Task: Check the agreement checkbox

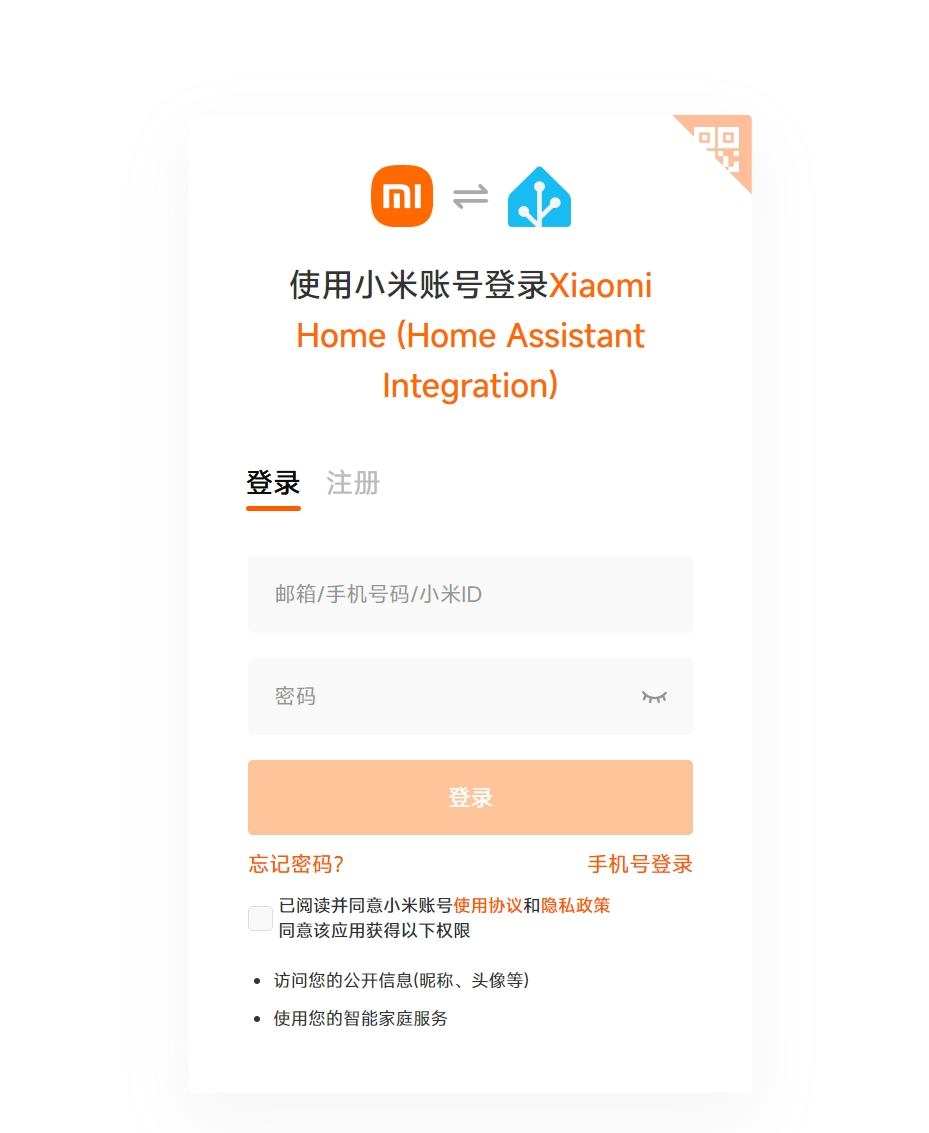Action: [260, 918]
